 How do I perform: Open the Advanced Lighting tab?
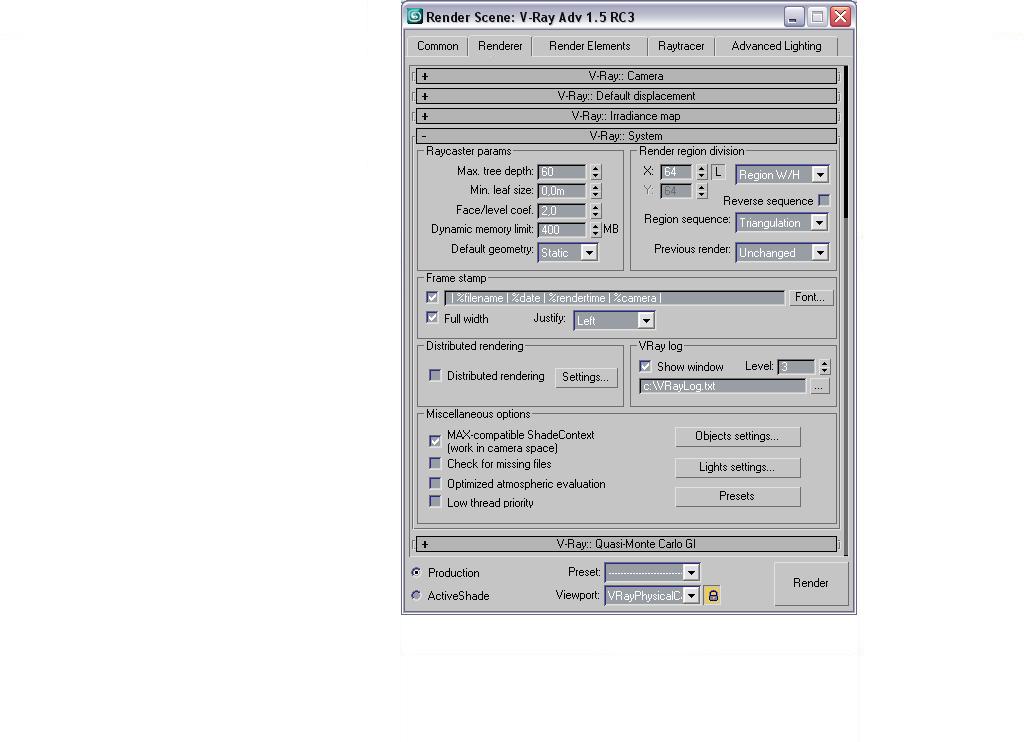coord(776,46)
